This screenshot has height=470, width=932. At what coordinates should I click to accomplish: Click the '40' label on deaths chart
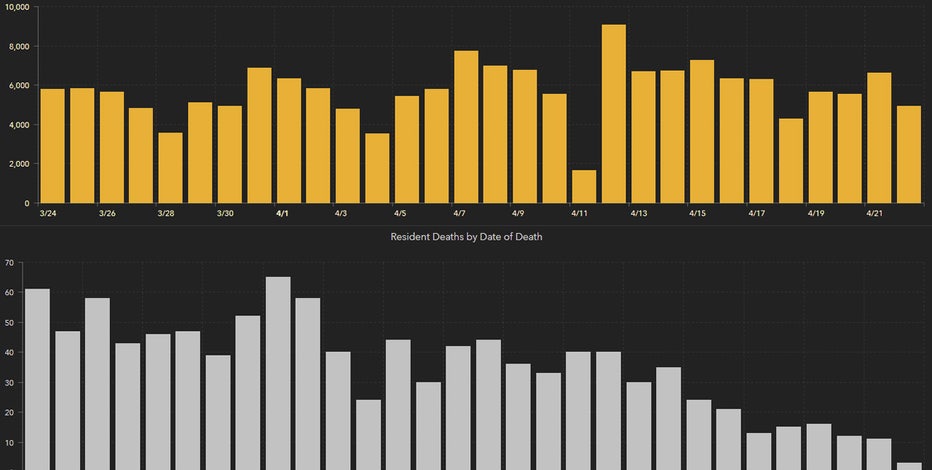point(10,352)
